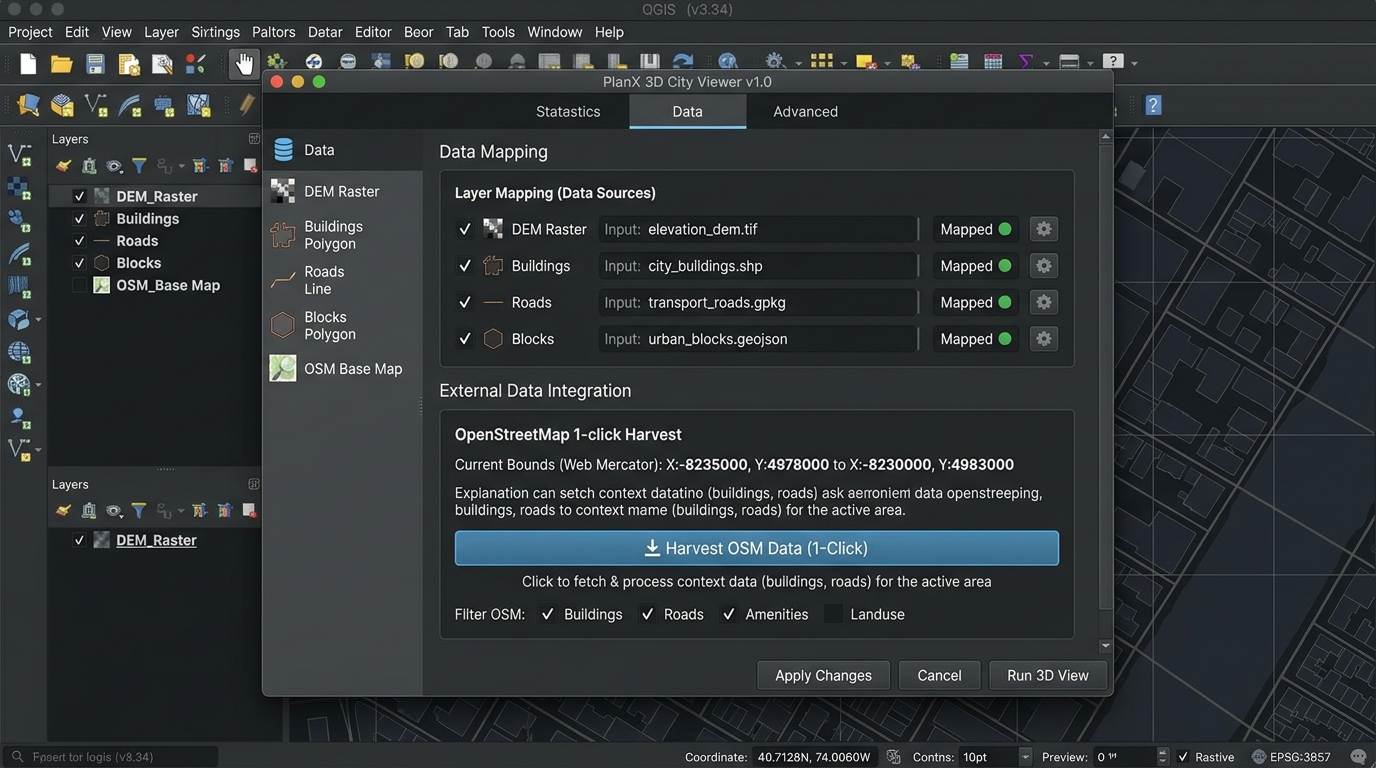
Task: Click remove layer icon in upper Layers panel
Action: pos(250,166)
